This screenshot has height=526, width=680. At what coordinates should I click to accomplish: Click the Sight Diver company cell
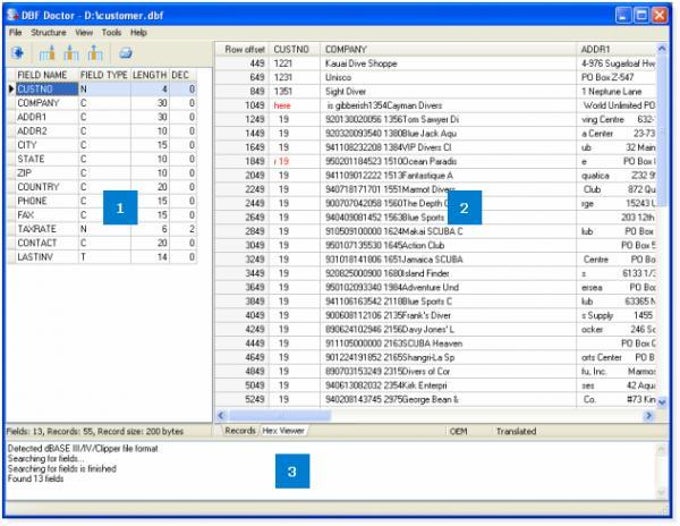448,91
